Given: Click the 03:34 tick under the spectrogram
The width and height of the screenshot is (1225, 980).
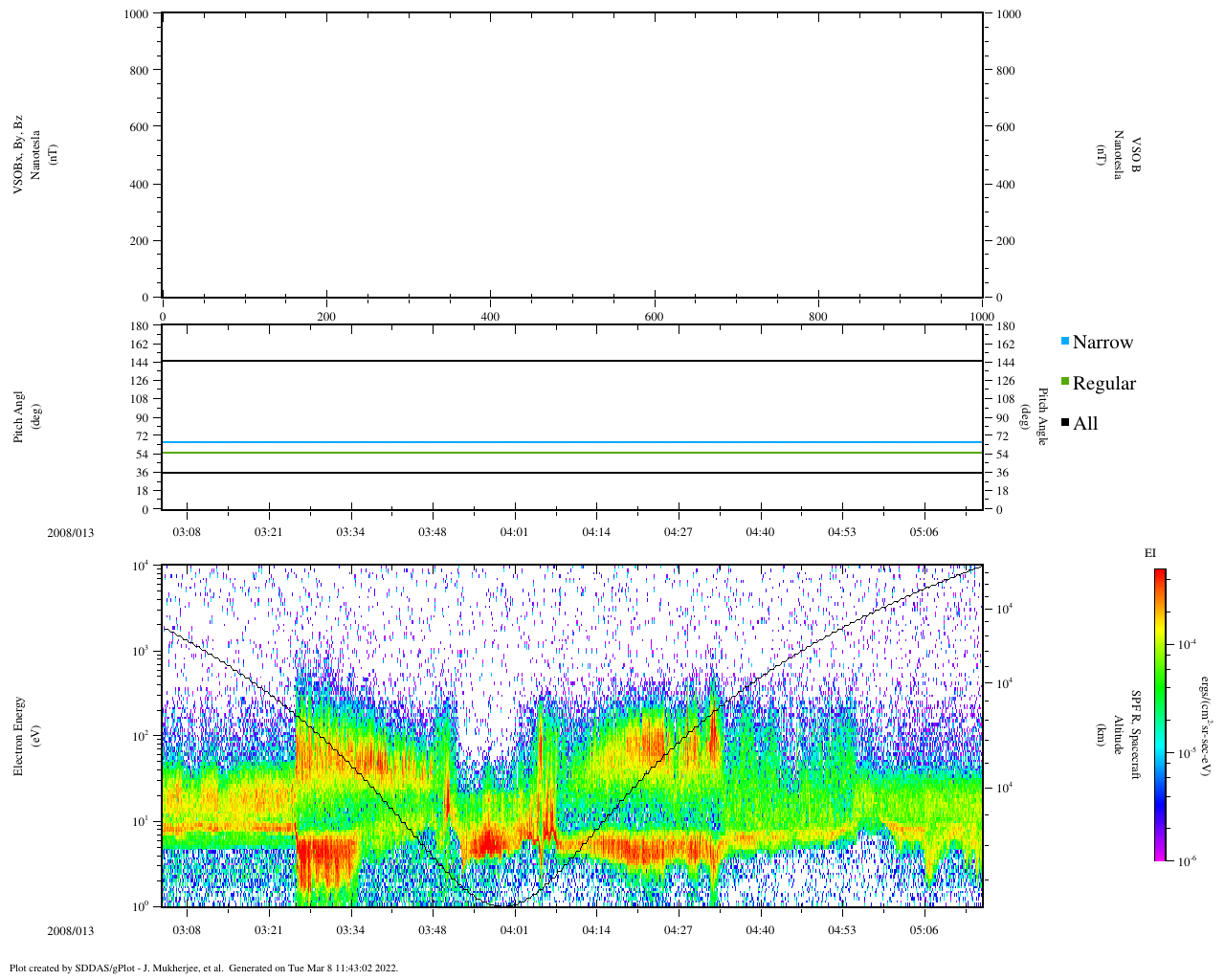Looking at the screenshot, I should [x=350, y=929].
